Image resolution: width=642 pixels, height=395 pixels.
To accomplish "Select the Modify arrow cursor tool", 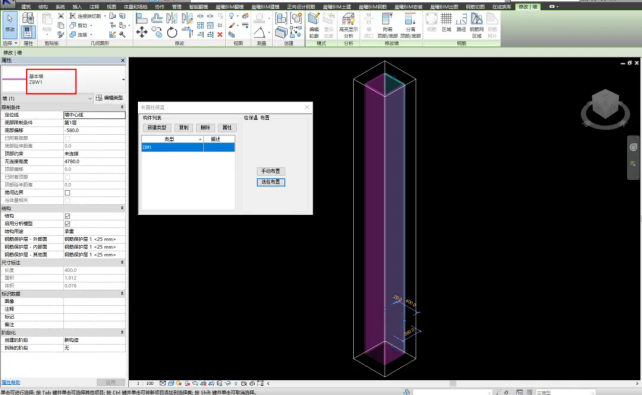I will click(x=10, y=24).
